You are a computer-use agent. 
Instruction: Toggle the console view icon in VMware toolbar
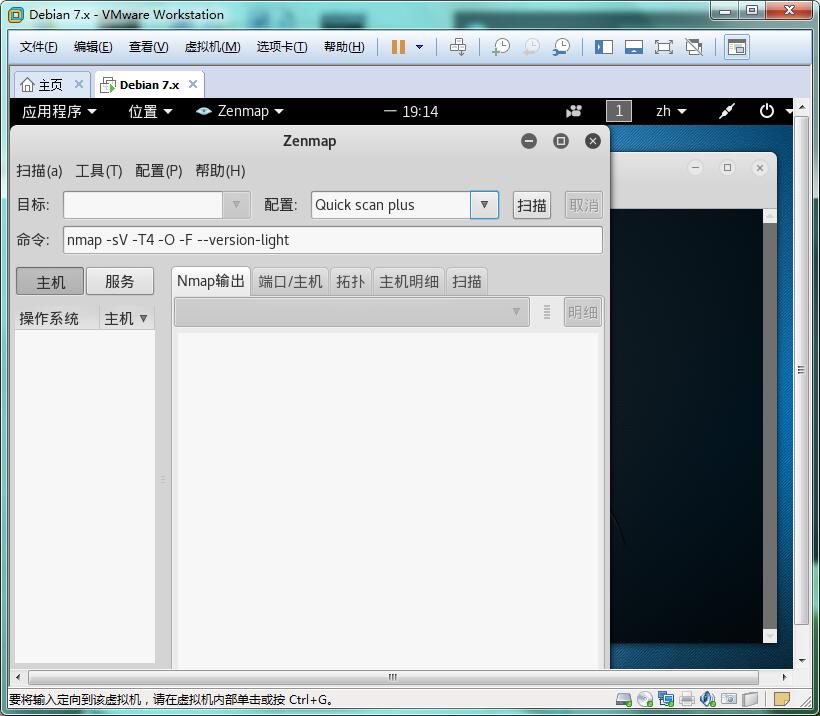(x=737, y=47)
